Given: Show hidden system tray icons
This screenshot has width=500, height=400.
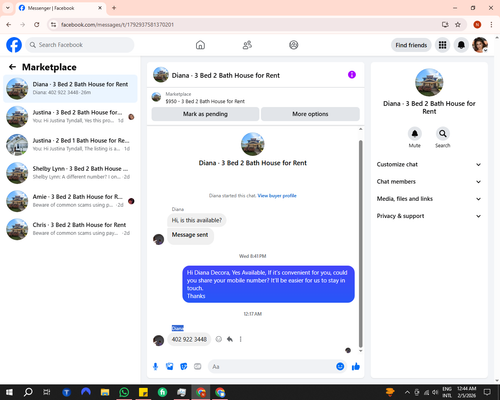Looking at the screenshot, I should pos(407,392).
